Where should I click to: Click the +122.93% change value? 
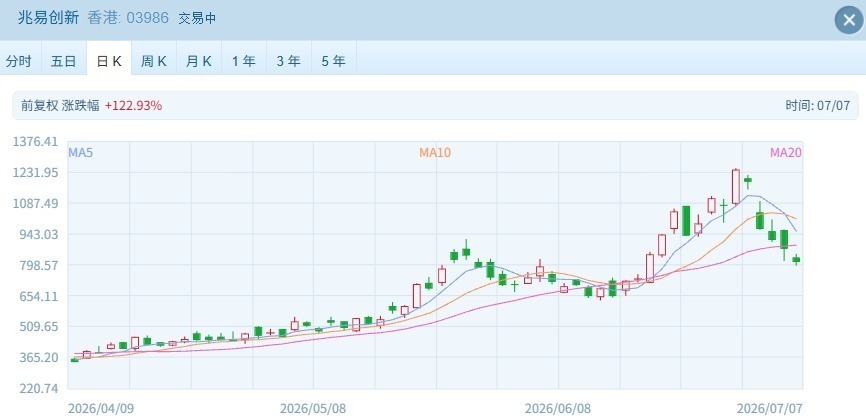(x=134, y=105)
